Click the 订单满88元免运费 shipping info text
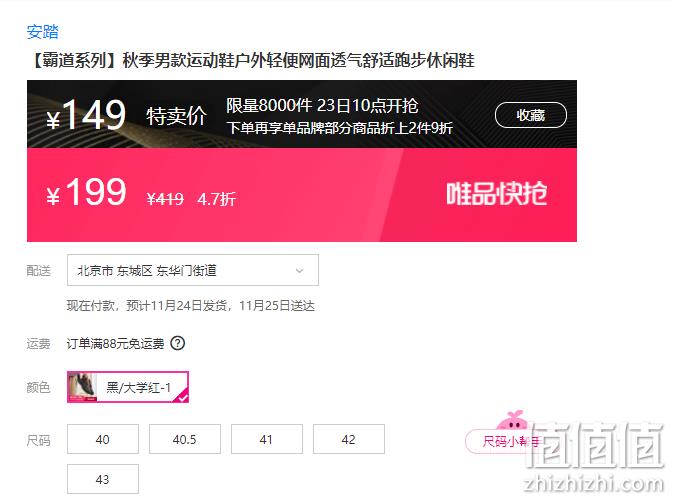 click(115, 343)
